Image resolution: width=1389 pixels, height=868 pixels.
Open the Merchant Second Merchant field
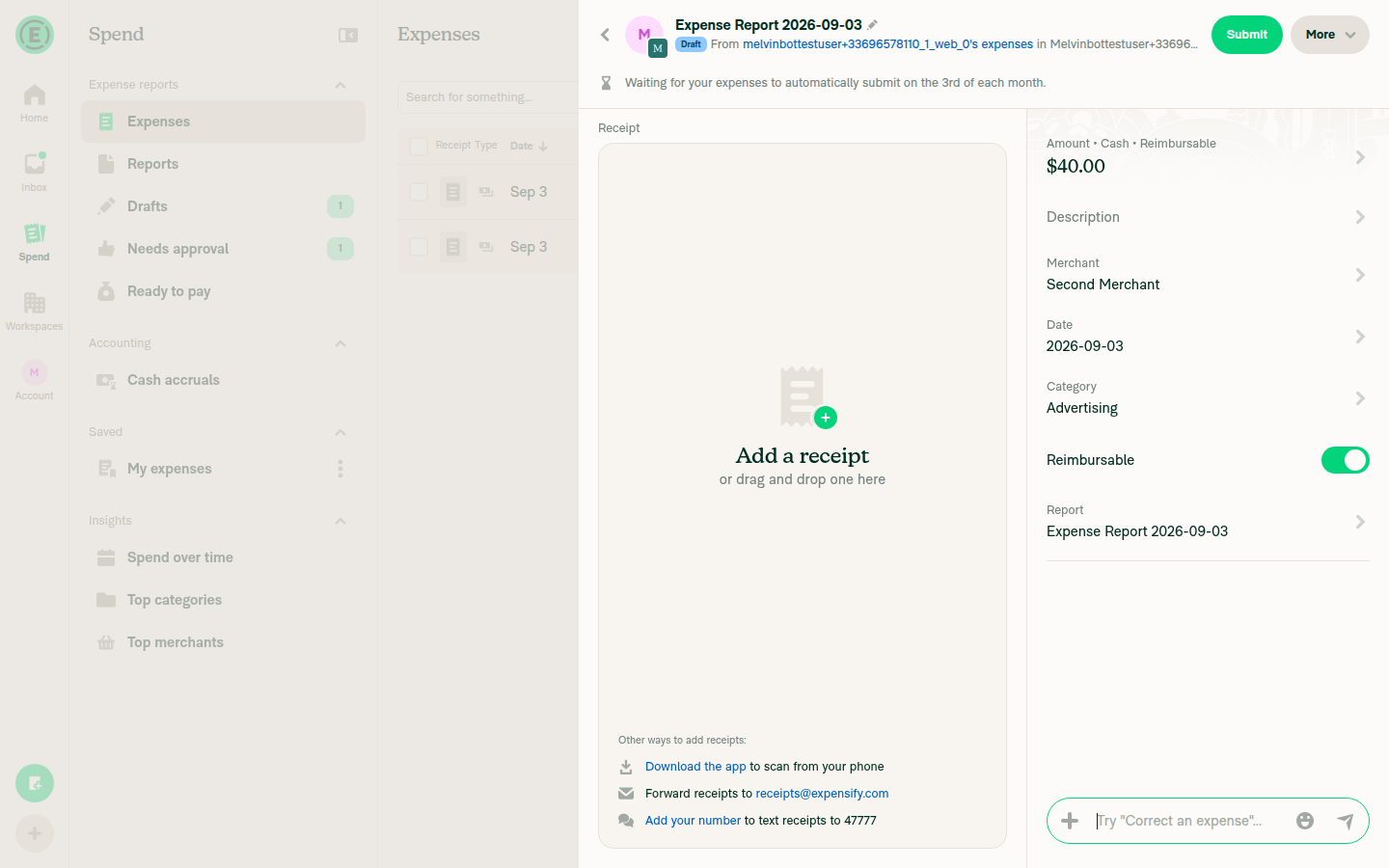point(1208,275)
